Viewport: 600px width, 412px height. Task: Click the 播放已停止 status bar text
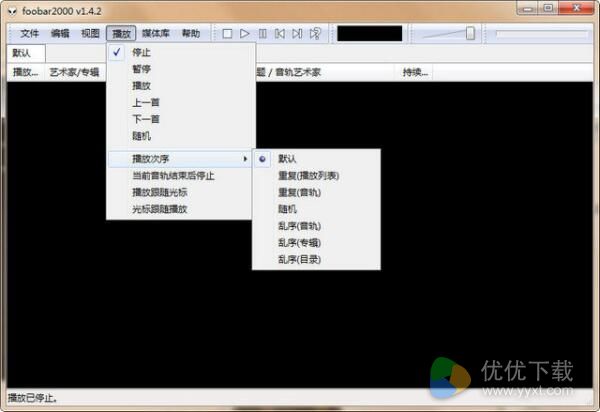33,398
